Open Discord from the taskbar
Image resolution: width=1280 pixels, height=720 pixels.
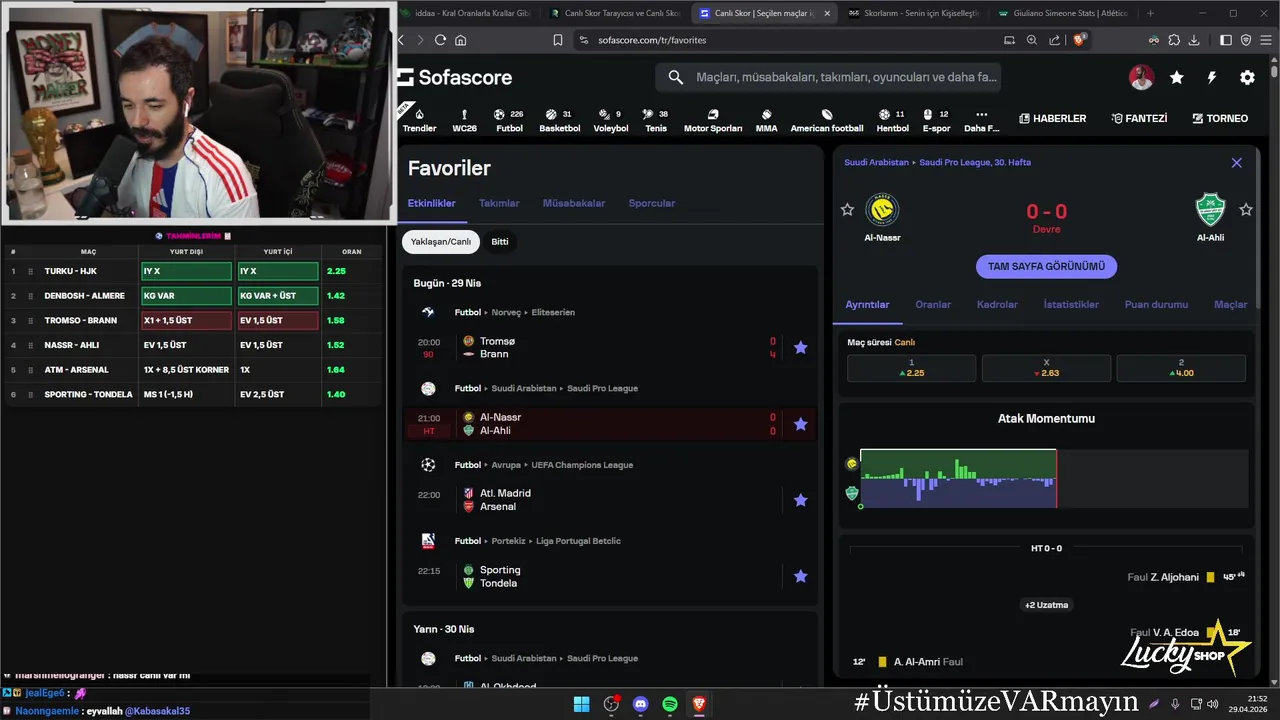[x=640, y=704]
